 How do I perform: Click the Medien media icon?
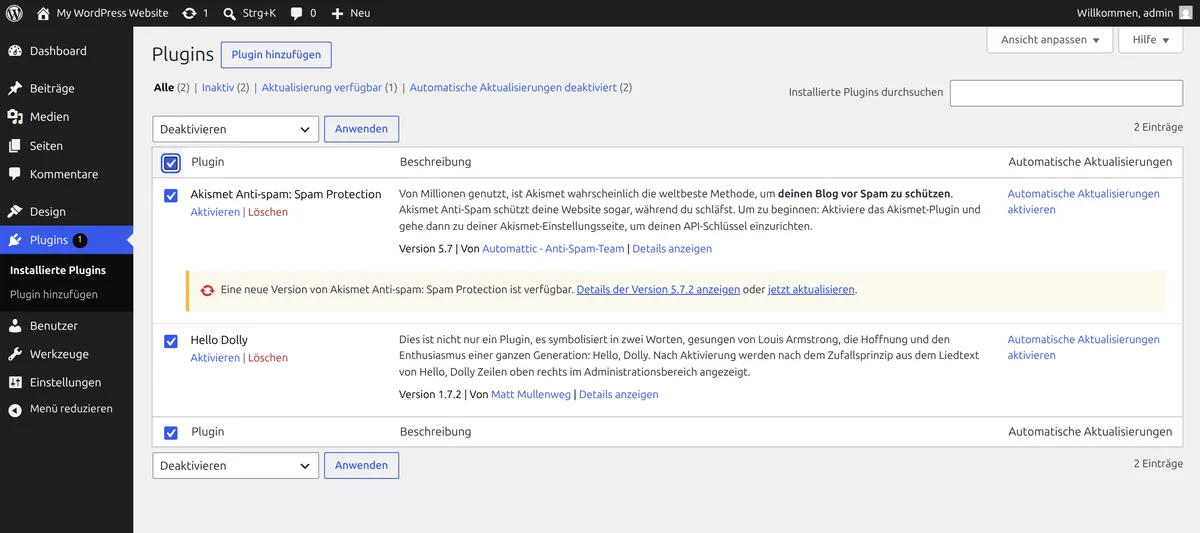[15, 117]
